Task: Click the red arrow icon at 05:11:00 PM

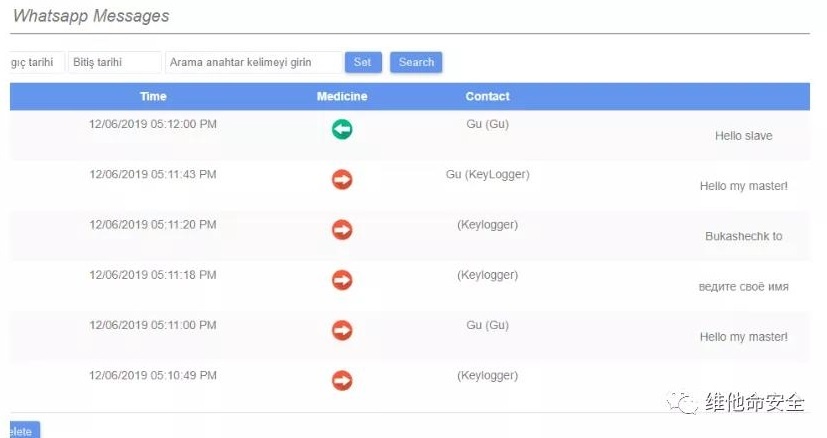Action: point(342,330)
